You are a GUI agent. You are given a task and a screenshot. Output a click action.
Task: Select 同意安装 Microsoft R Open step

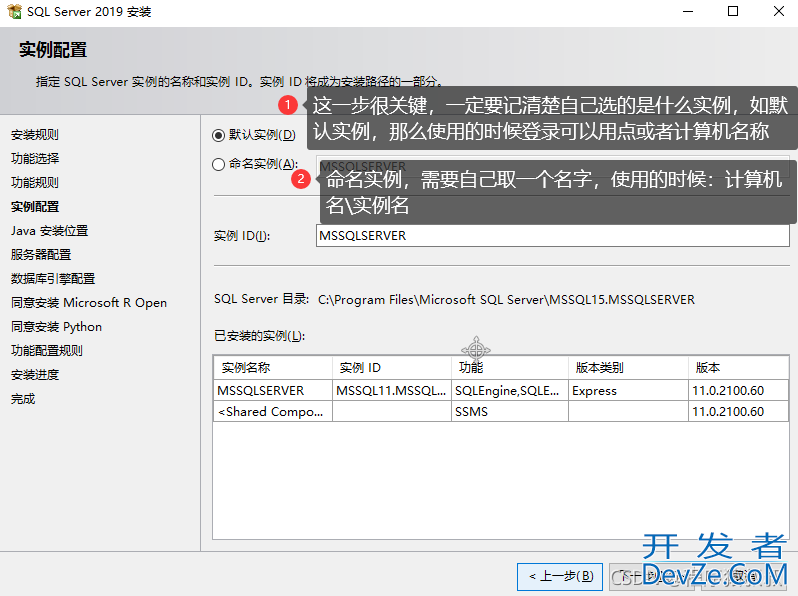89,303
